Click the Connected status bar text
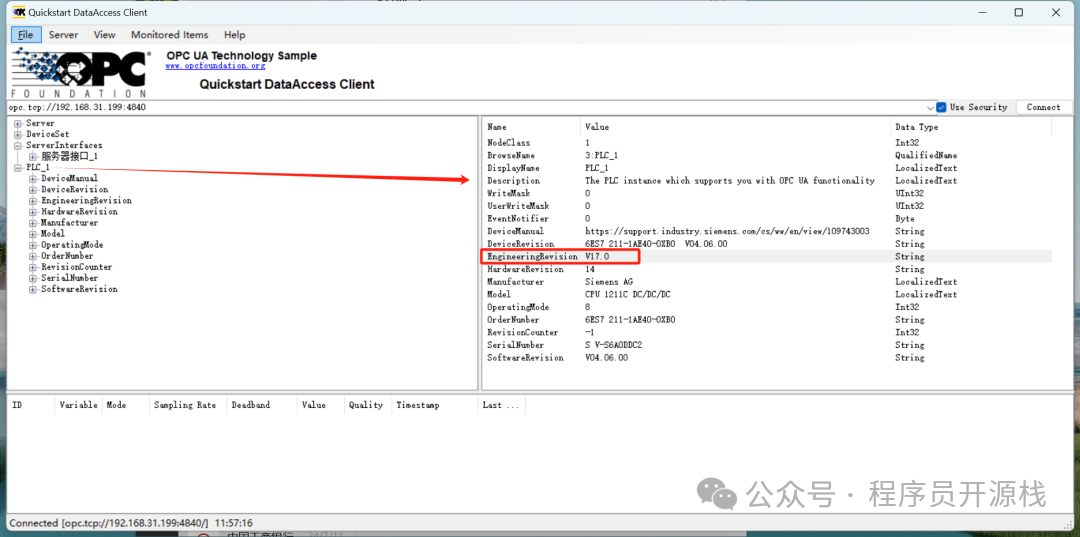 pyautogui.click(x=131, y=523)
